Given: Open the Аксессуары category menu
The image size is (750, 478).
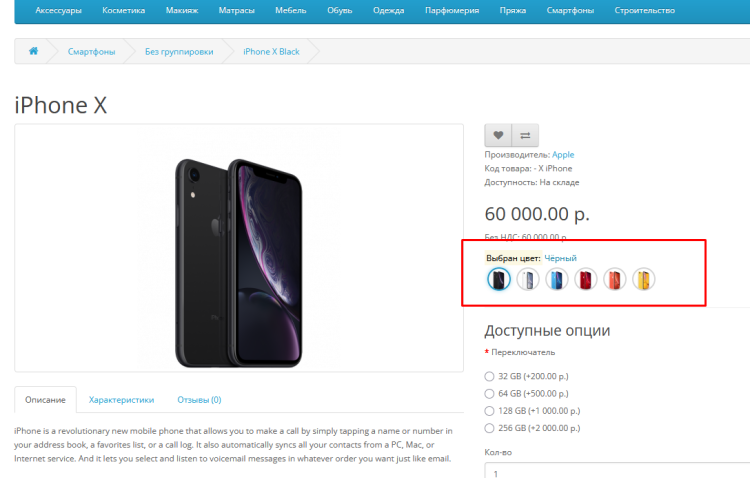Looking at the screenshot, I should coord(58,11).
